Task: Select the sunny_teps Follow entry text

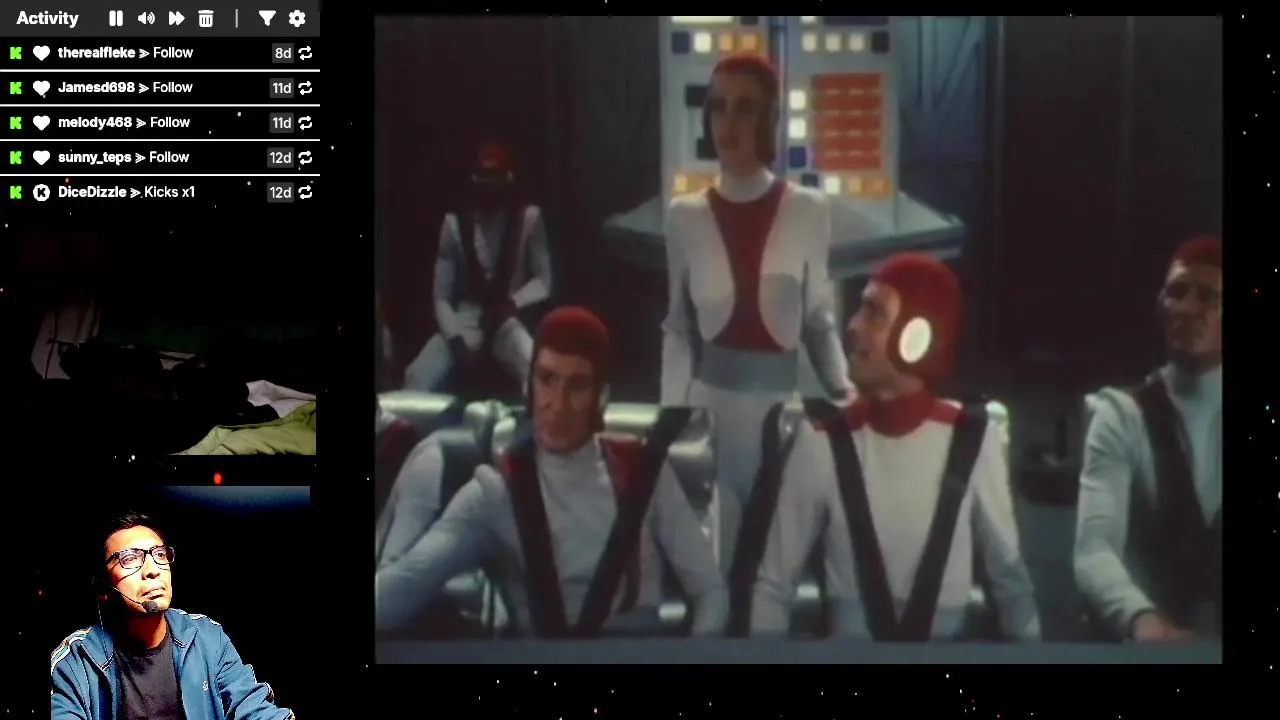Action: [x=123, y=158]
